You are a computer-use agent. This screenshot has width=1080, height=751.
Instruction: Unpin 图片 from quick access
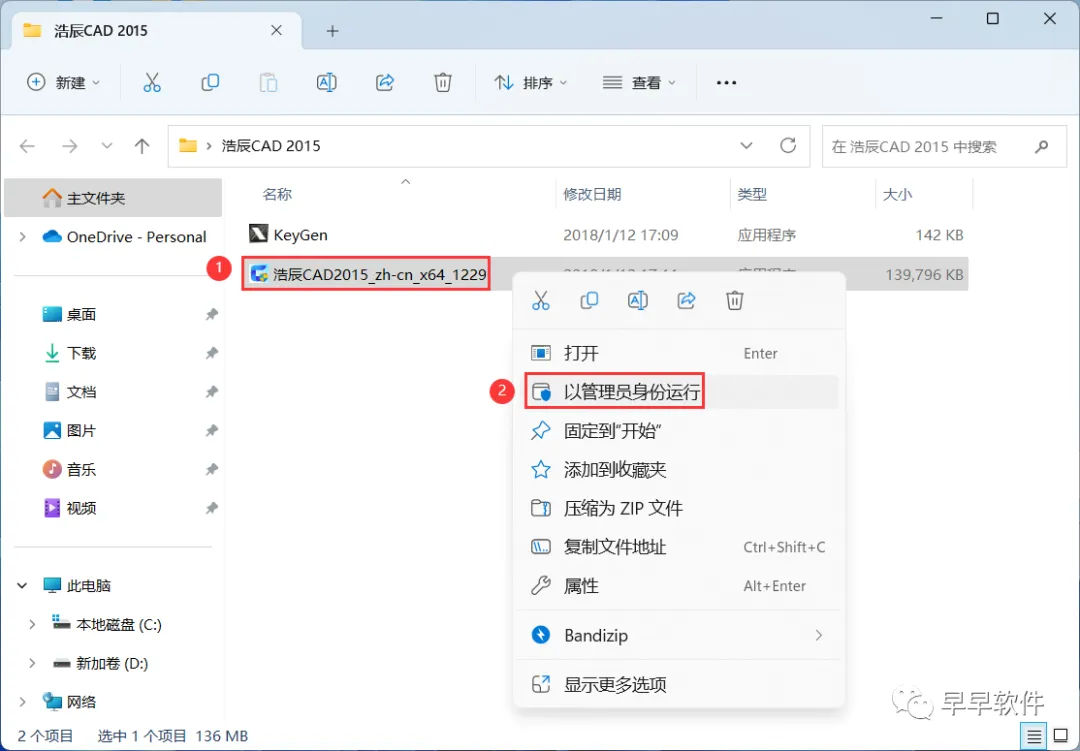(211, 431)
